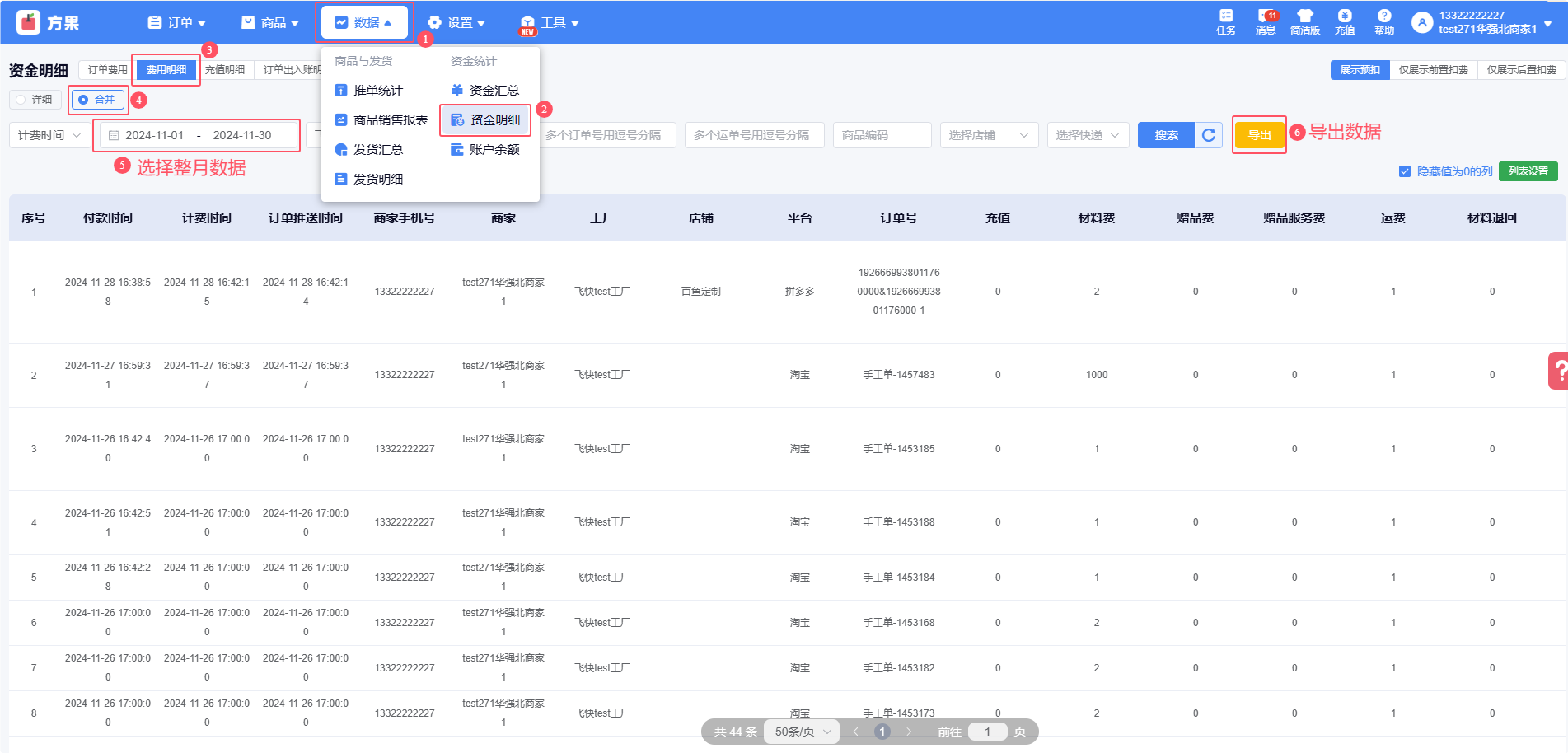Click the 商品编码 input field
Viewport: 1568px width, 753px height.
(882, 135)
